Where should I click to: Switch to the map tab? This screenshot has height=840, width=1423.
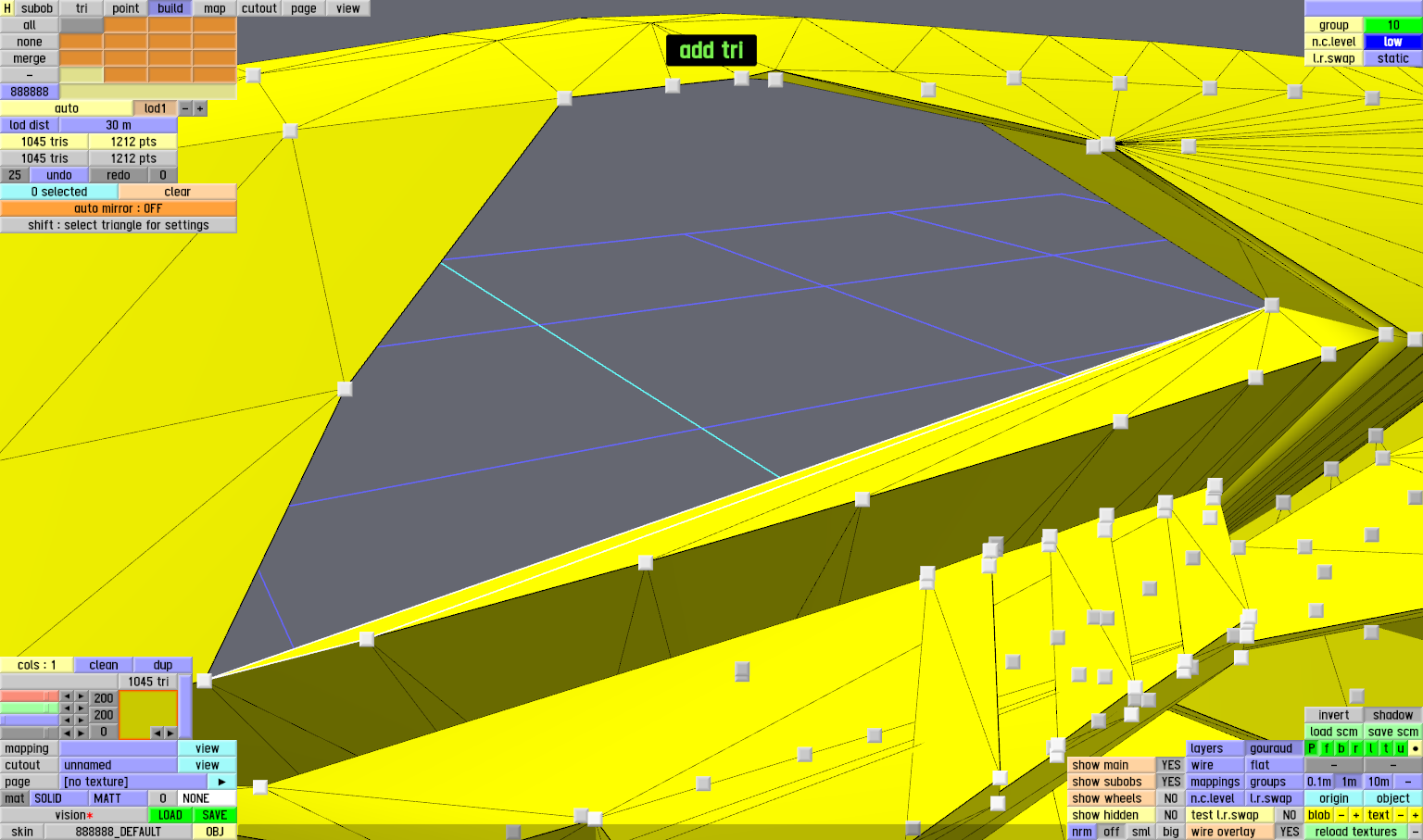click(215, 8)
